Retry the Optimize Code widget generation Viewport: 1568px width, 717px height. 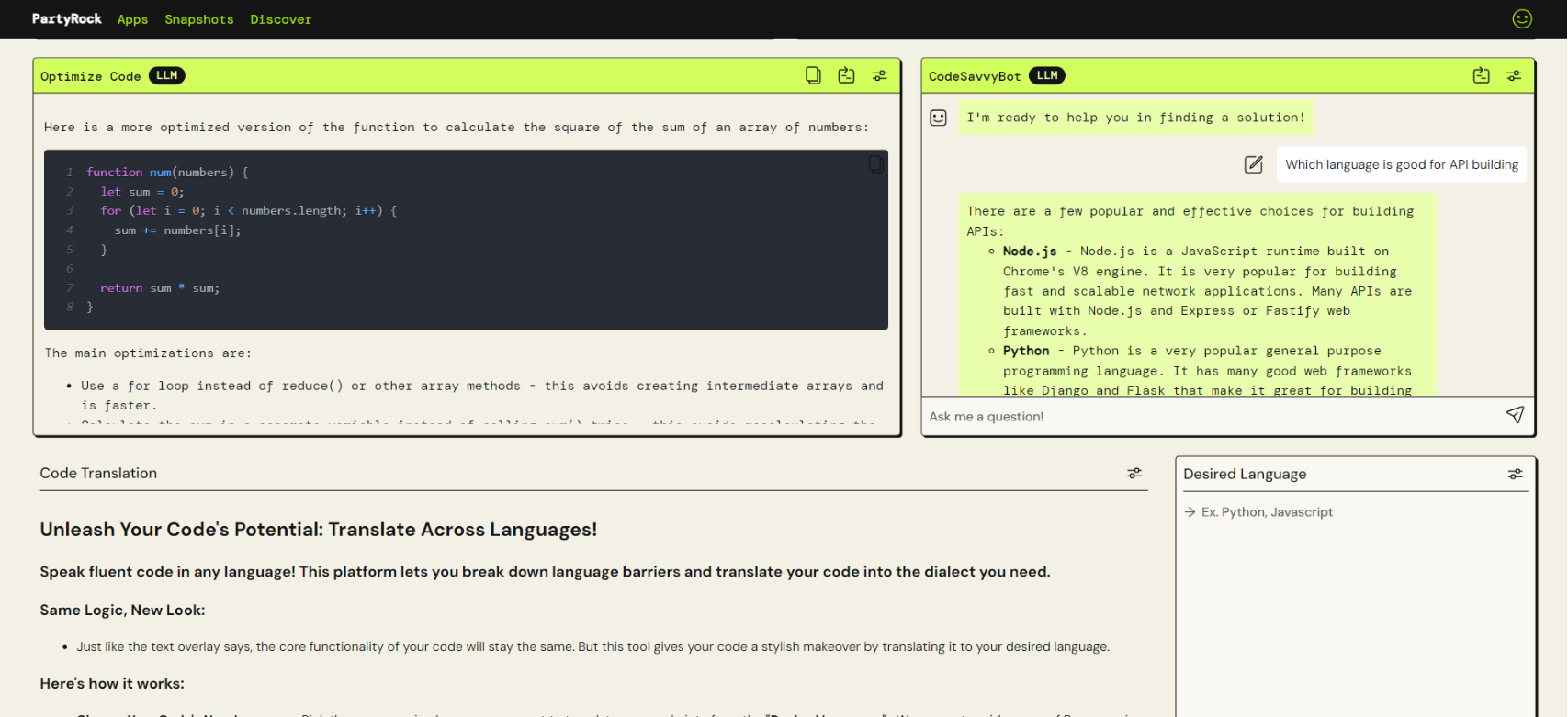point(846,75)
